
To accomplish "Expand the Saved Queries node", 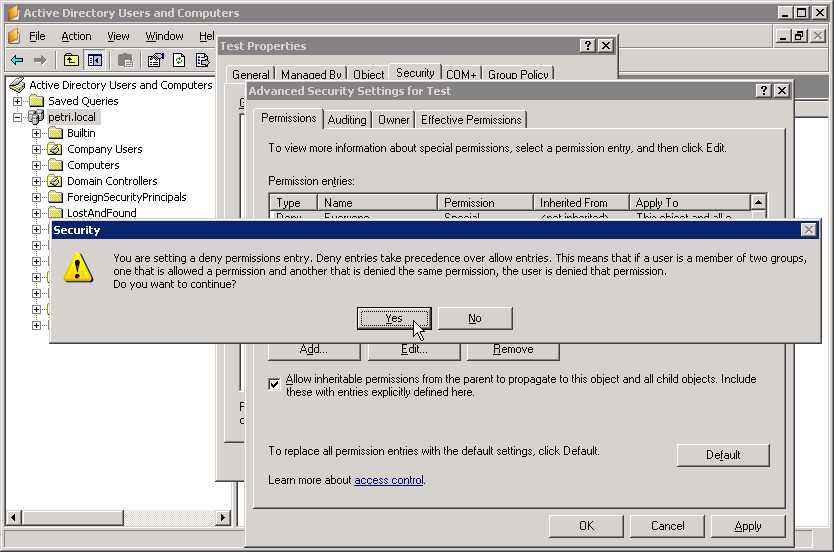I will [x=18, y=101].
